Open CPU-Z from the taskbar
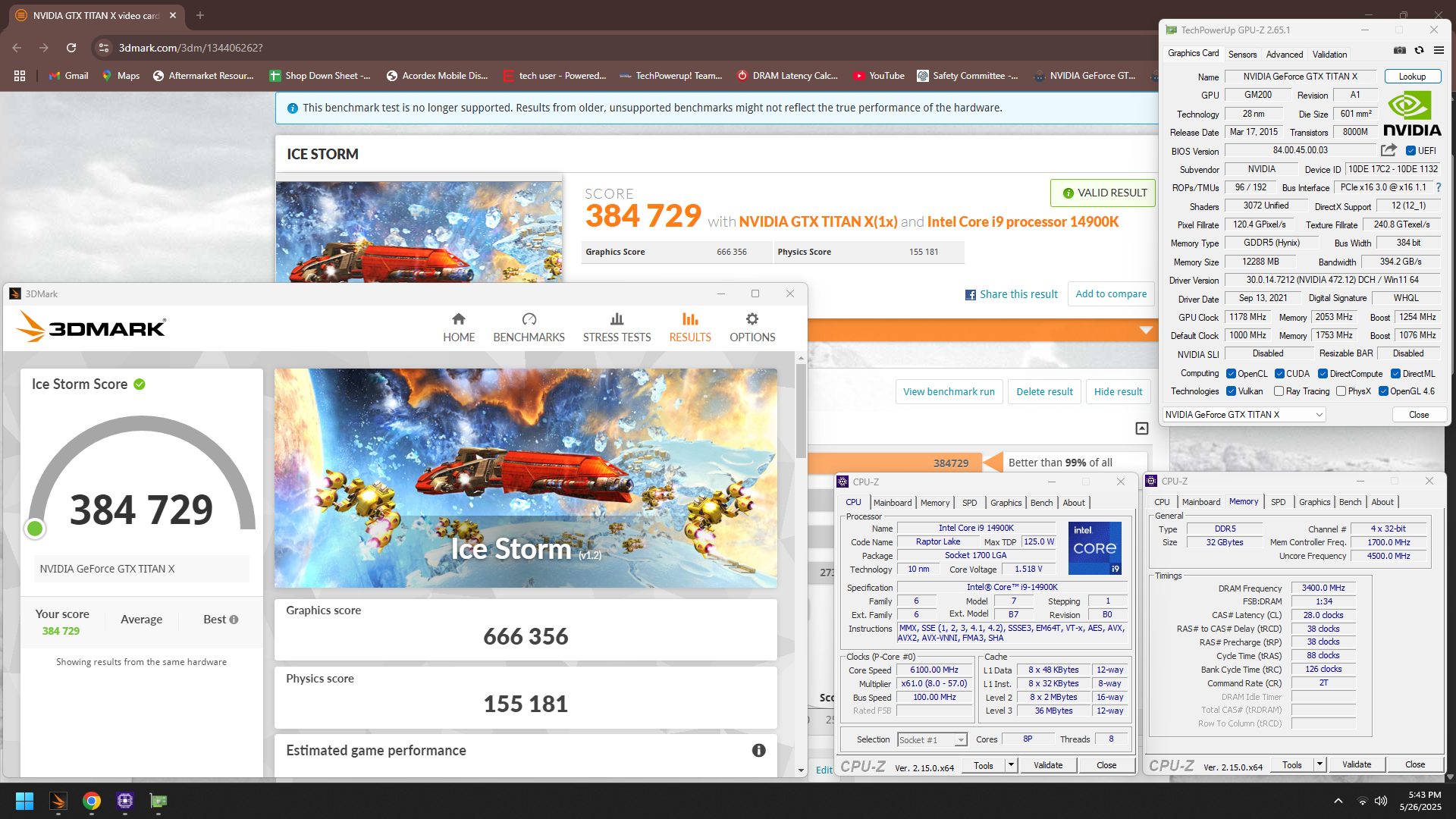1456x819 pixels. [x=125, y=801]
